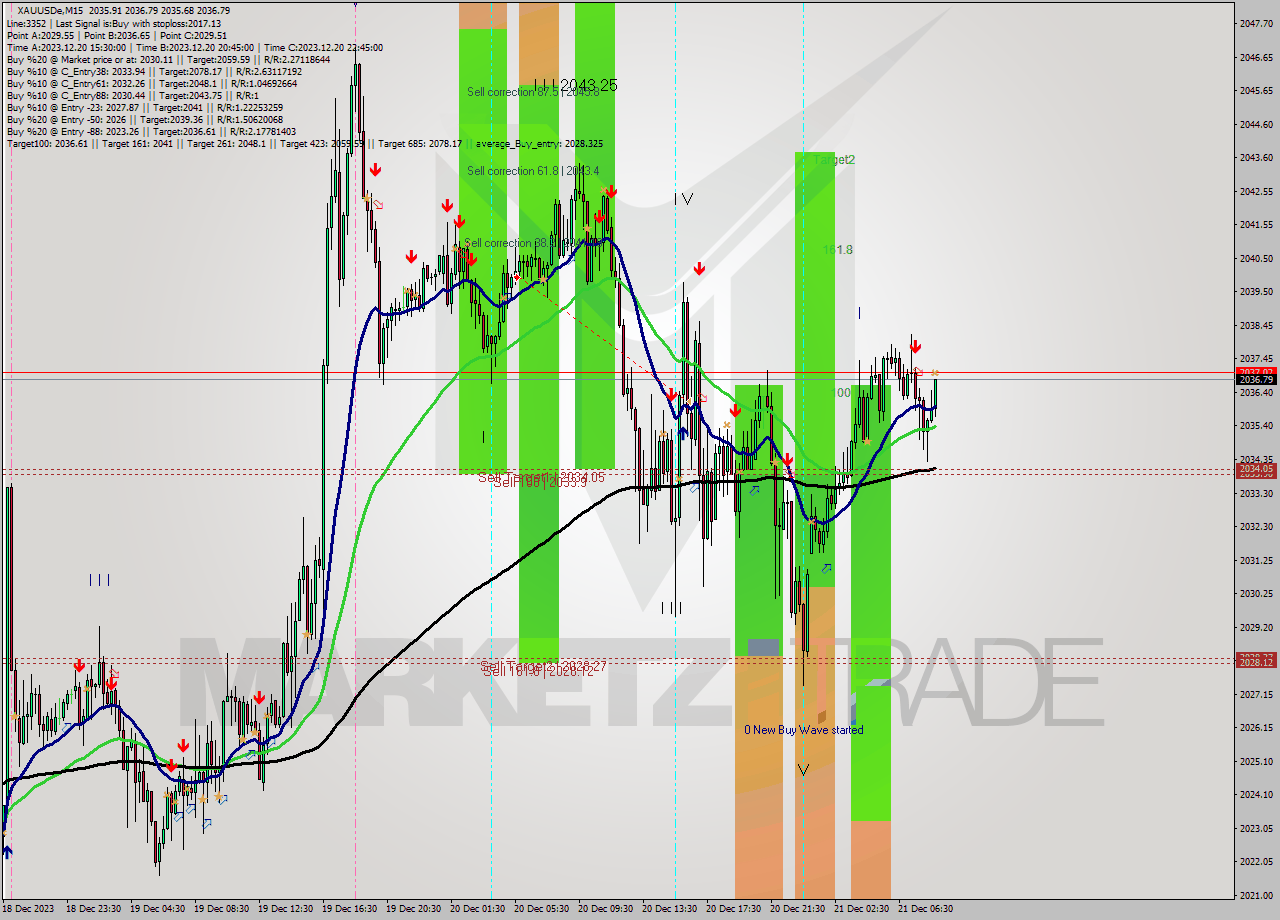
Task: Click the current price tag 2036.79
Action: click(x=1256, y=380)
